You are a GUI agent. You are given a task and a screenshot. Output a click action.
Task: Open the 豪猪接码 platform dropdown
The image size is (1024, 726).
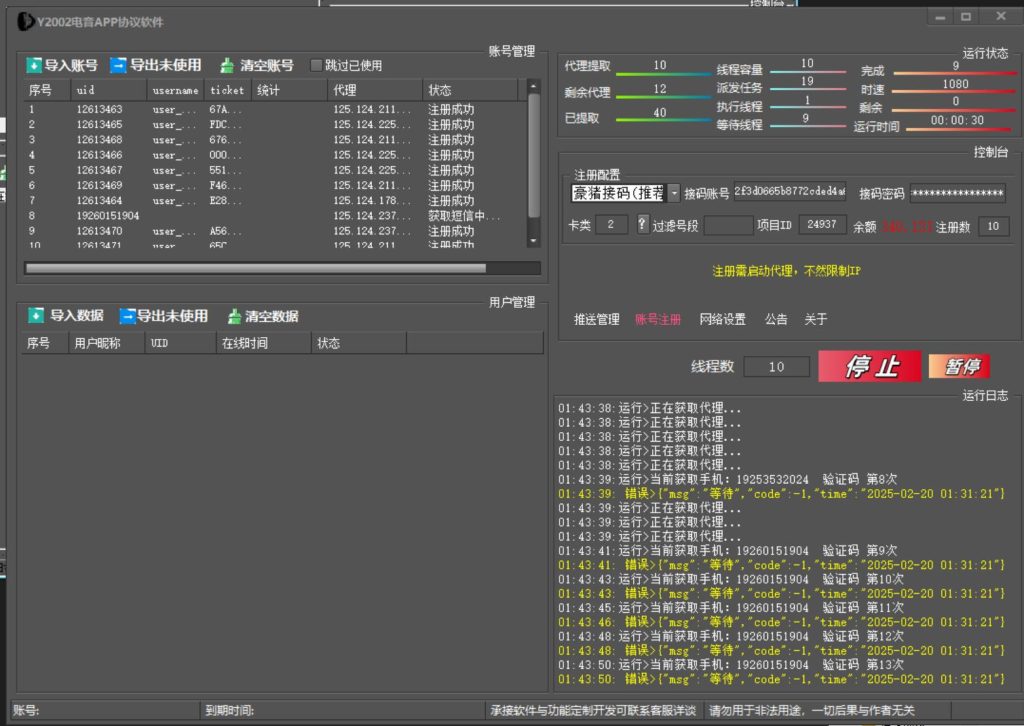(674, 193)
